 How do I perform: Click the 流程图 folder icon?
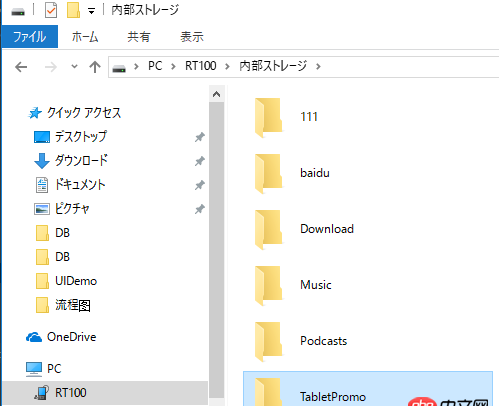(x=42, y=305)
